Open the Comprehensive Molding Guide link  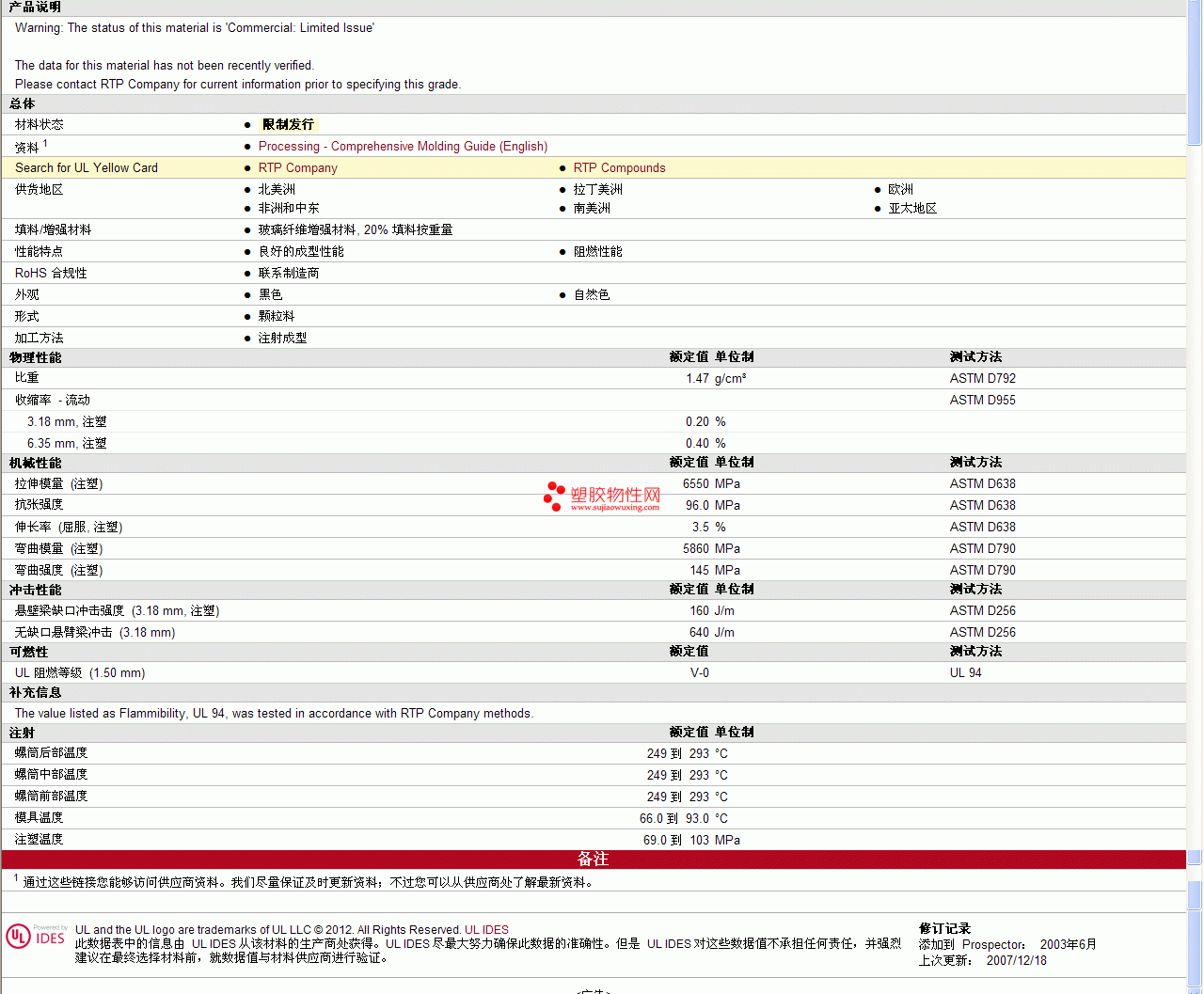click(x=403, y=147)
